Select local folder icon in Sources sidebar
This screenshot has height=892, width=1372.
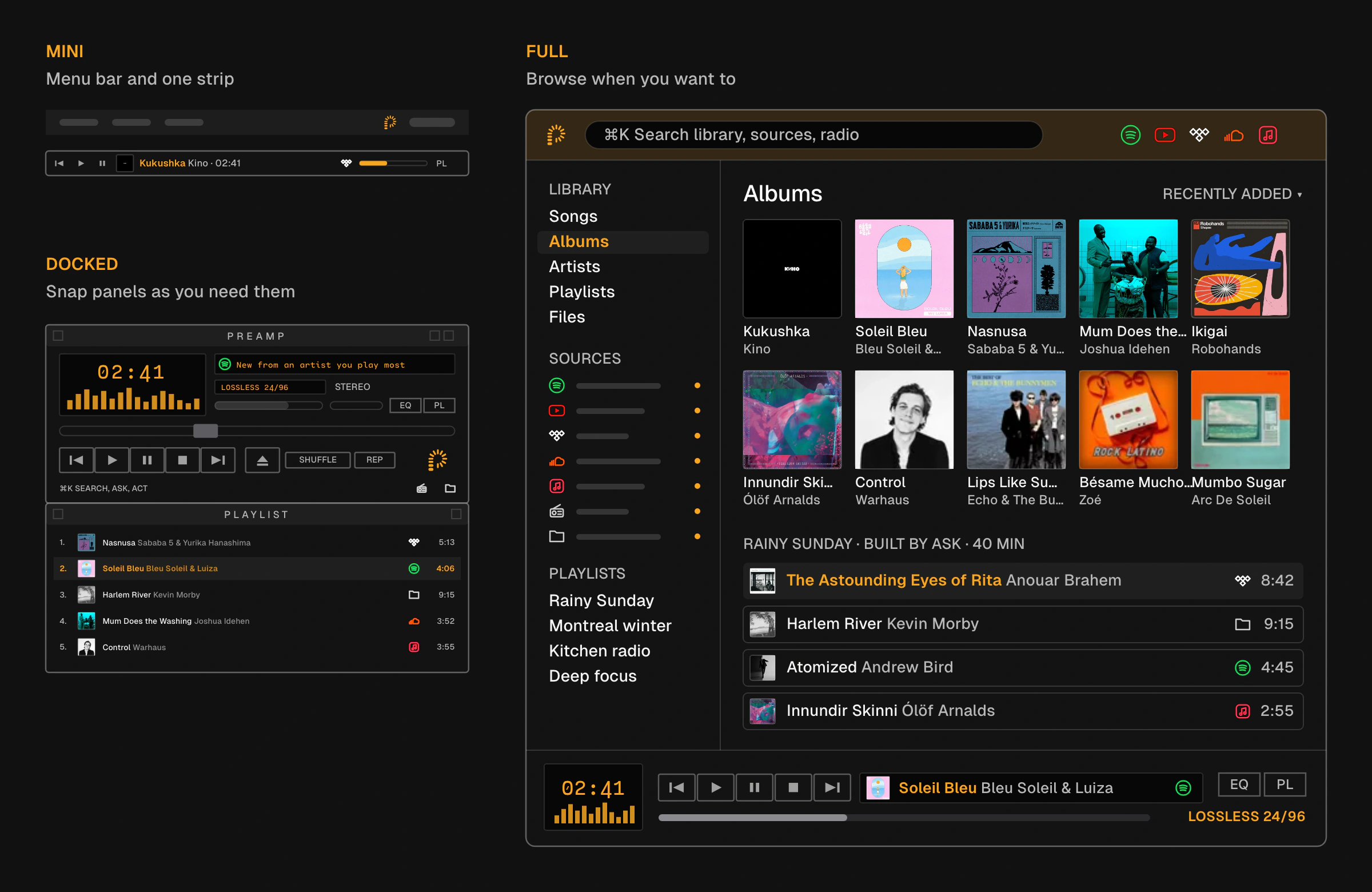(556, 536)
